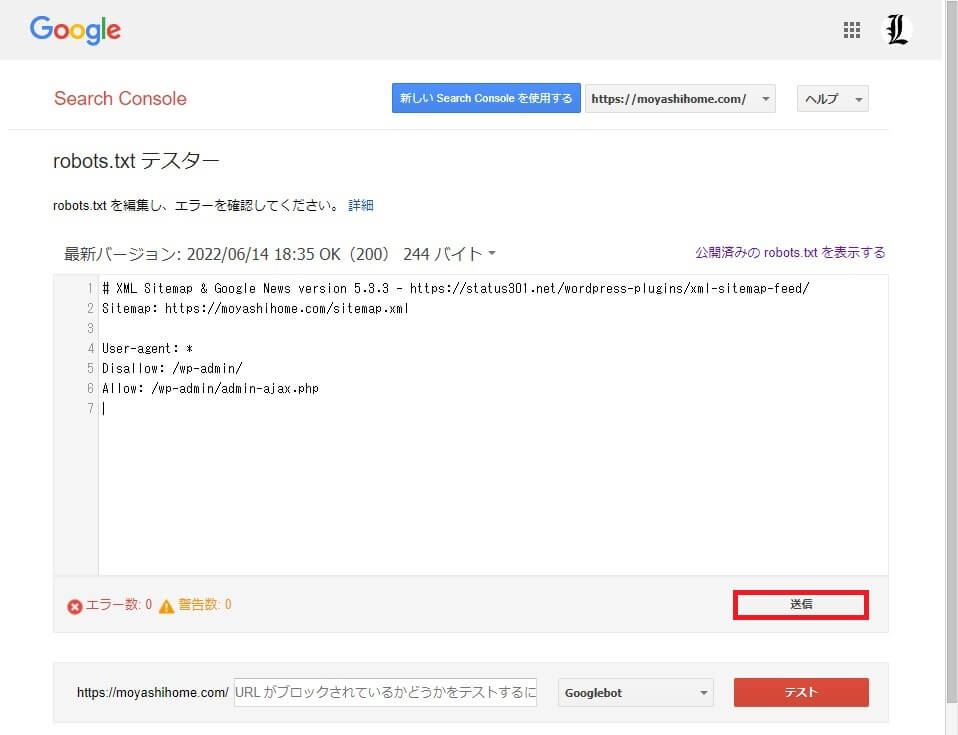The image size is (958, 735).
Task: Click the Allow: admin-ajax.php line in editor
Action: tap(210, 389)
